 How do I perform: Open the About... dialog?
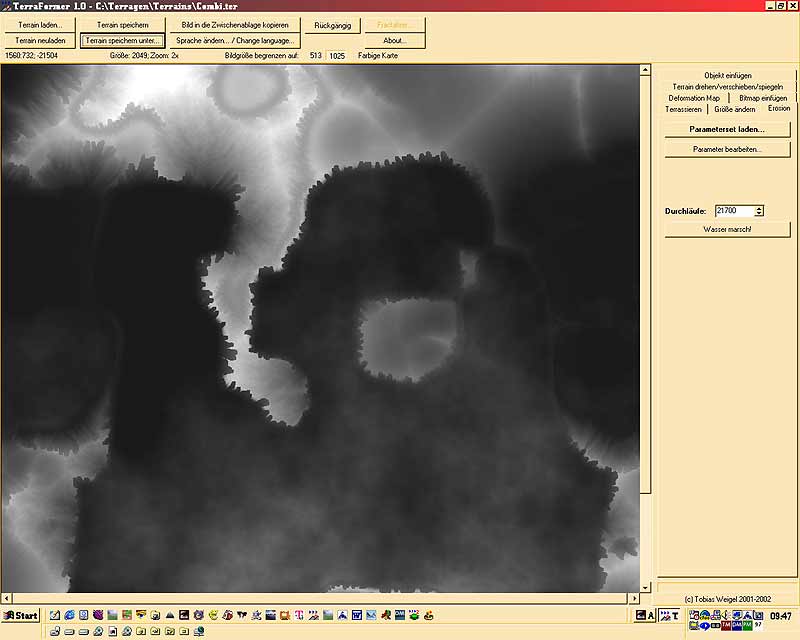coord(393,41)
